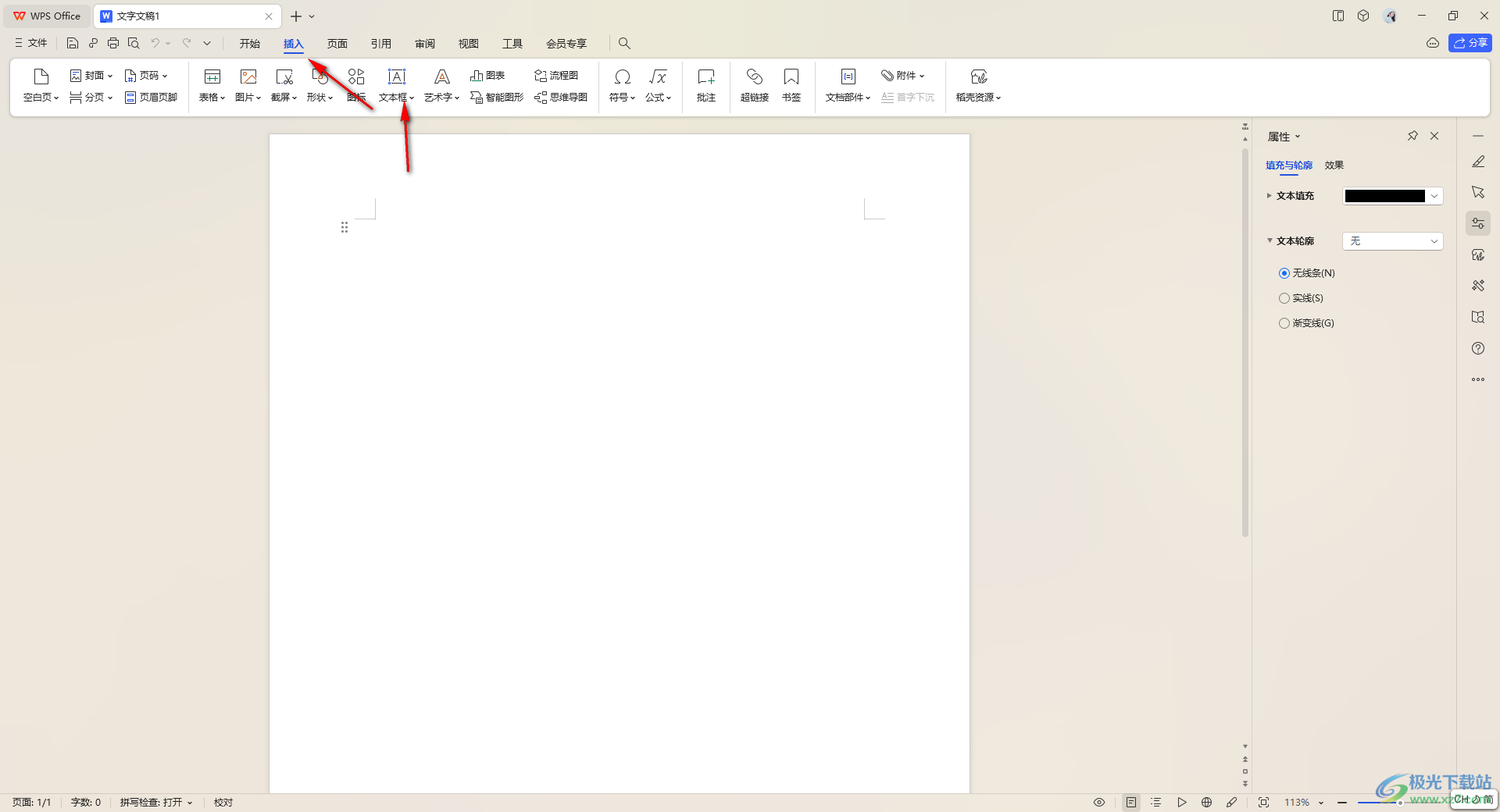The height and width of the screenshot is (812, 1500).
Task: Collapse the 文本轮廓 section triangle
Action: coord(1269,240)
